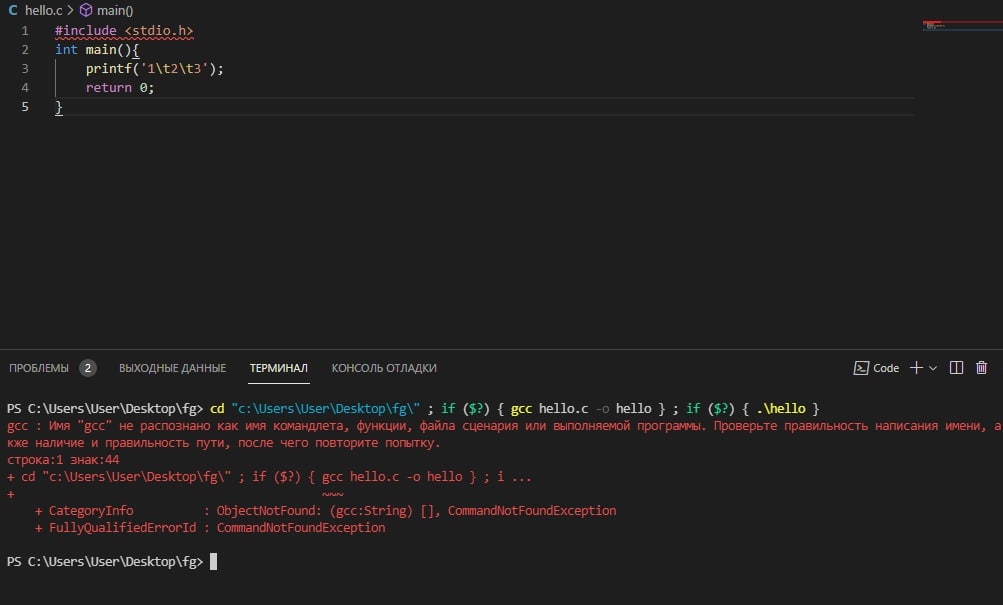Click the bottom terminal prompt input
The width and height of the screenshot is (1003, 605).
tap(214, 562)
